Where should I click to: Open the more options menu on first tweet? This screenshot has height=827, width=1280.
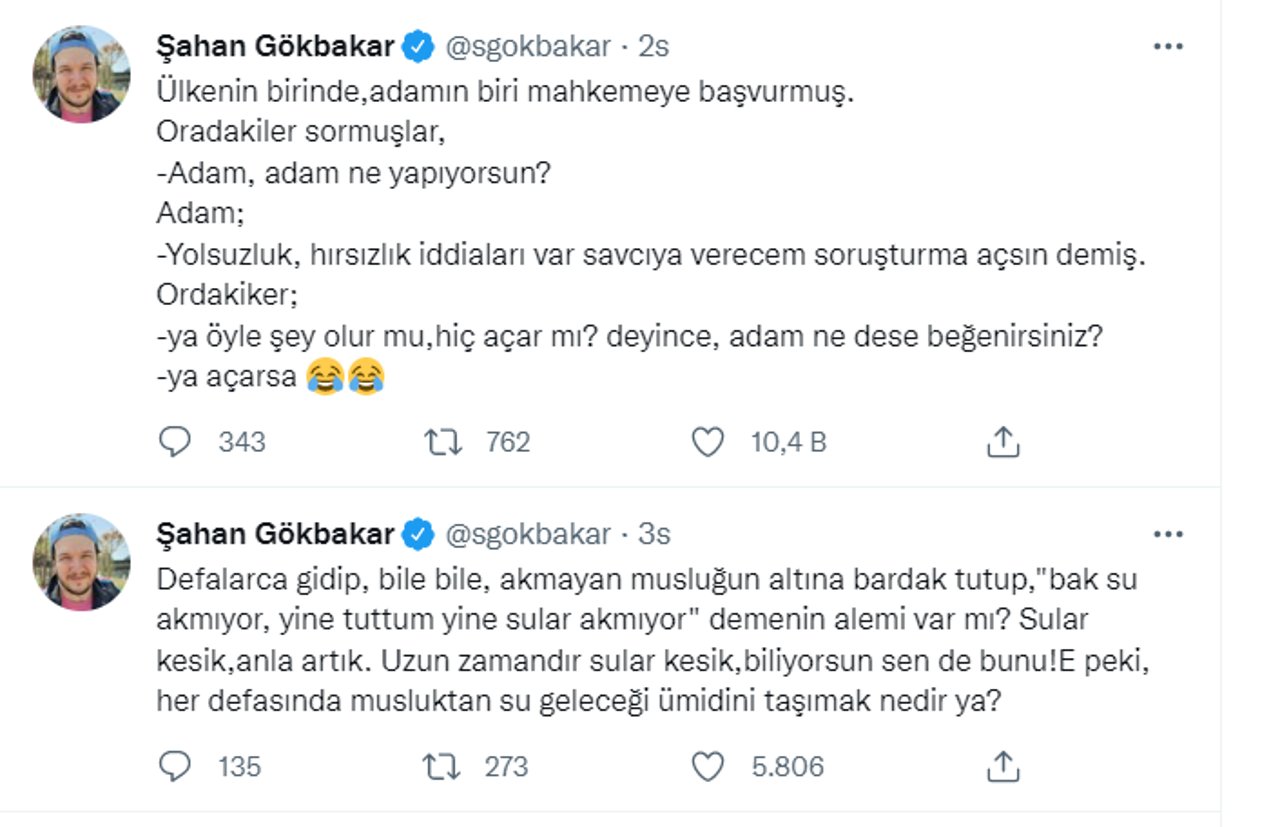coord(1168,45)
